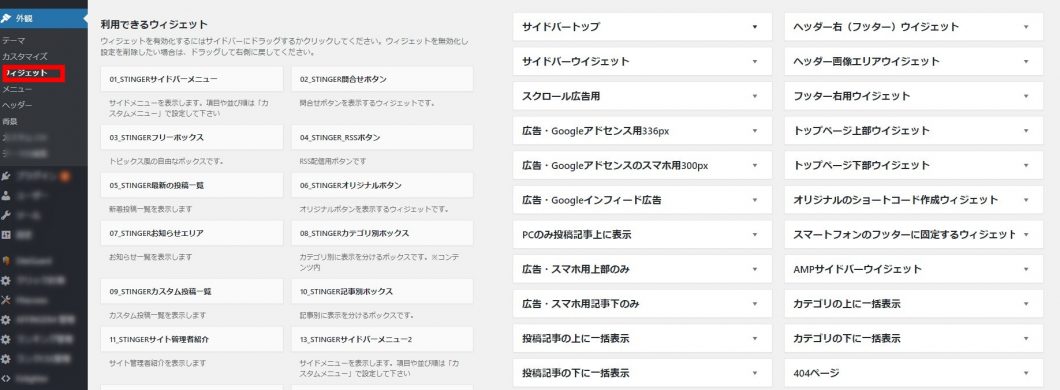
Task: Select the 01_STINGERサイドバーメニュー widget
Action: 191,79
